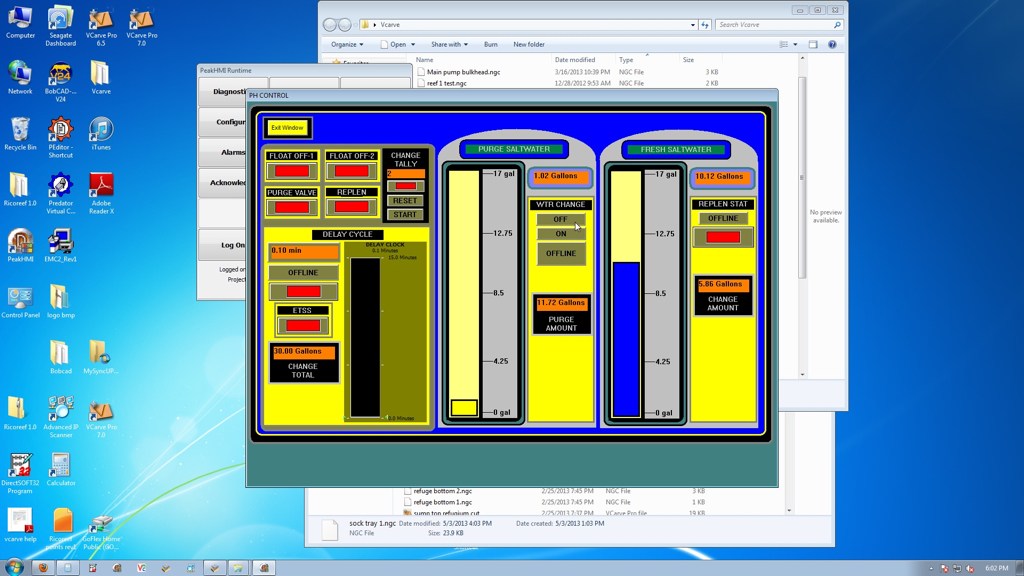Launch the EMC2_Rev1 desktop shortcut

(x=60, y=242)
